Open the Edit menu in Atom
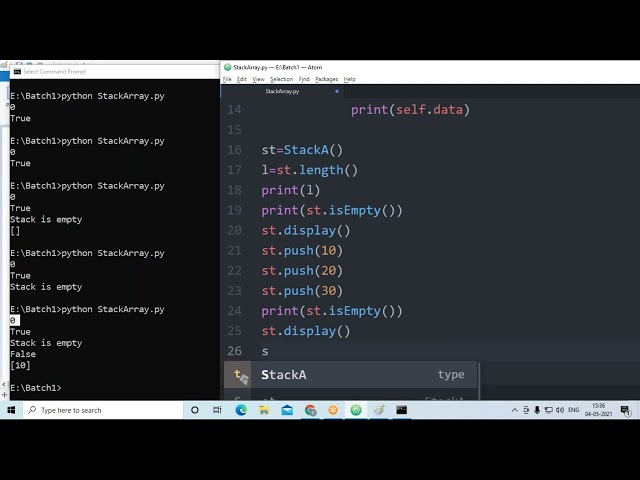Image resolution: width=640 pixels, height=480 pixels. coord(242,79)
